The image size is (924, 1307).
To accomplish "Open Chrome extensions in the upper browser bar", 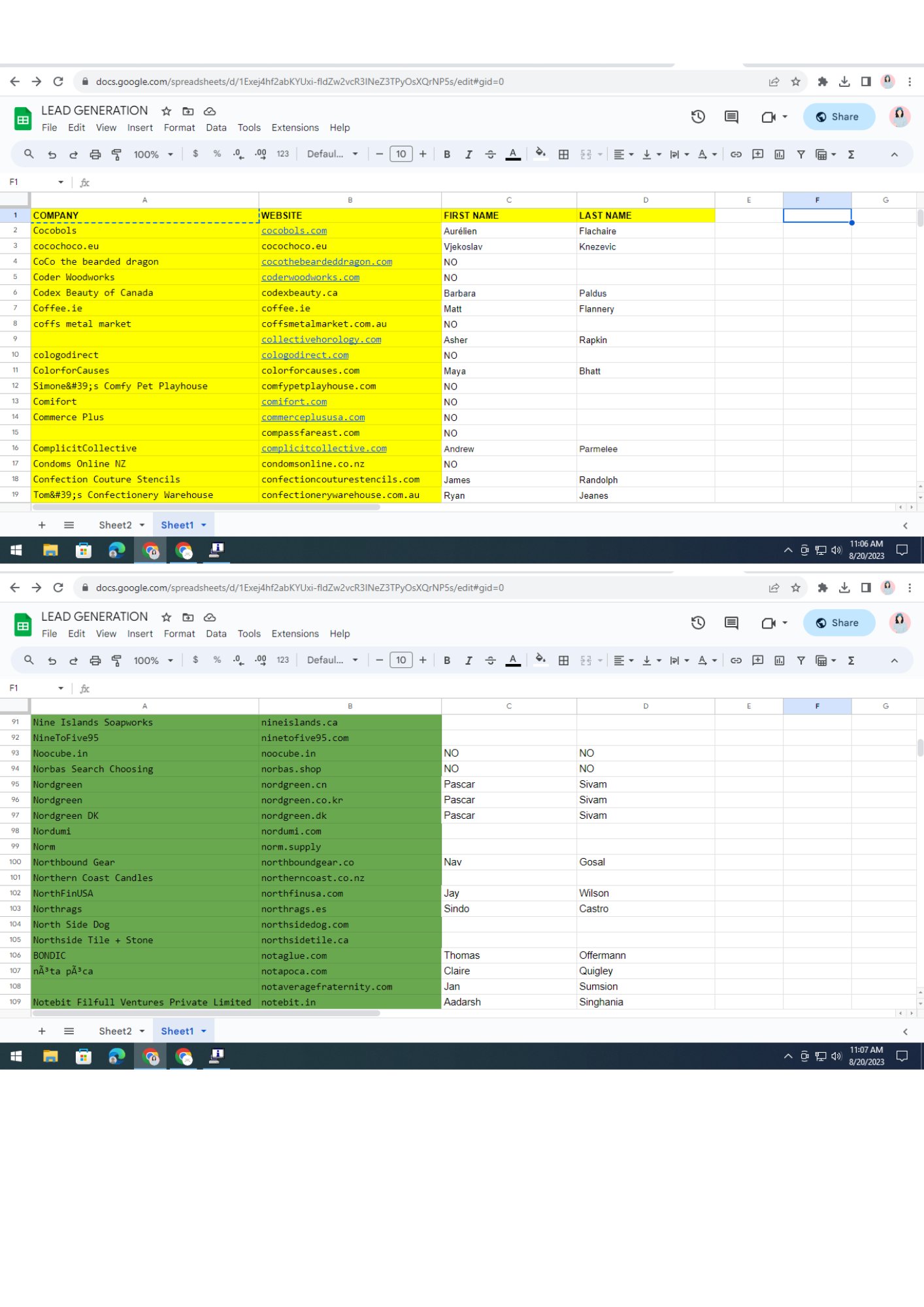I will [823, 82].
